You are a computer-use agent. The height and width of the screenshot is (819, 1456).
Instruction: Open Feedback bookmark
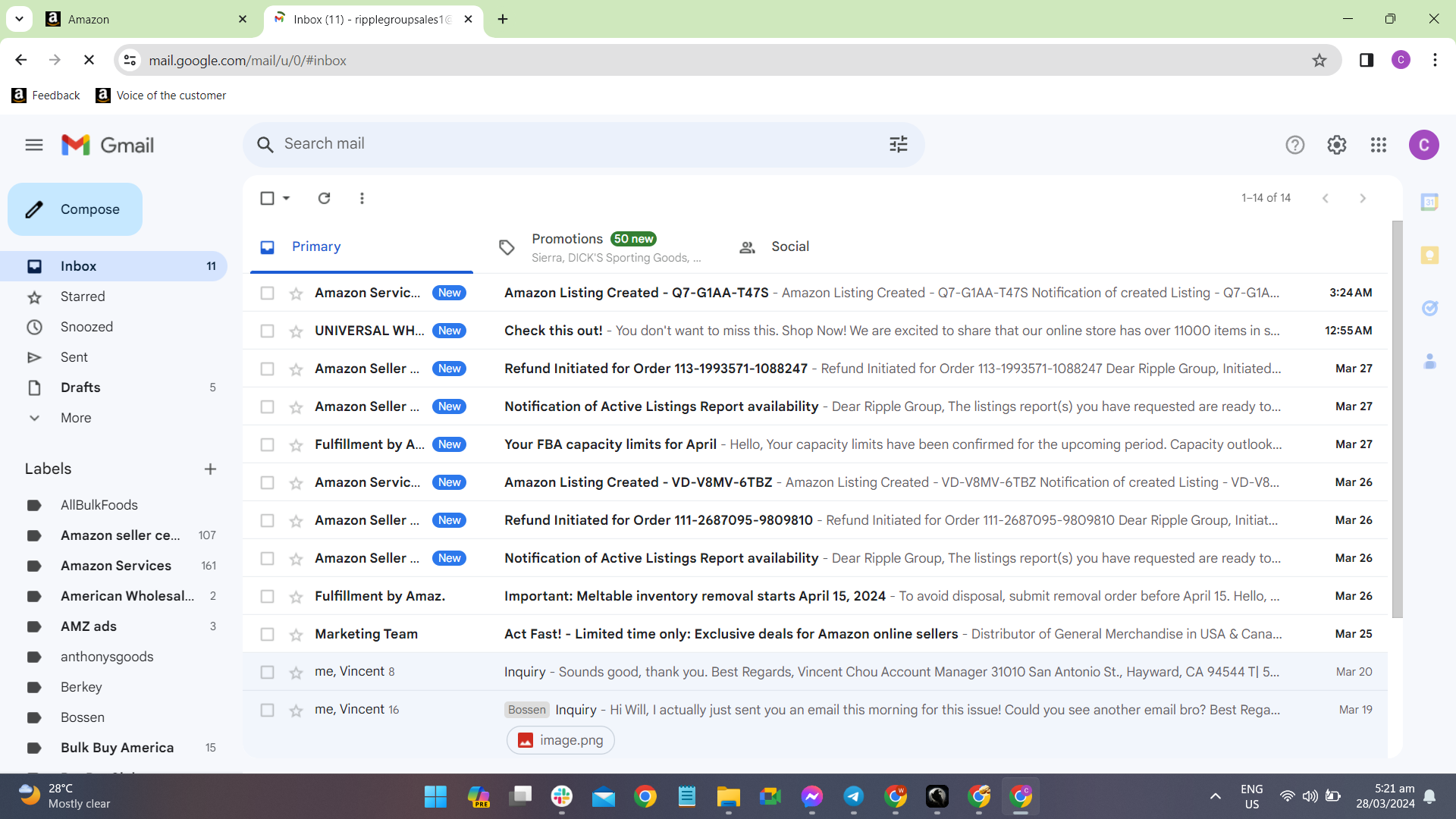tap(46, 96)
